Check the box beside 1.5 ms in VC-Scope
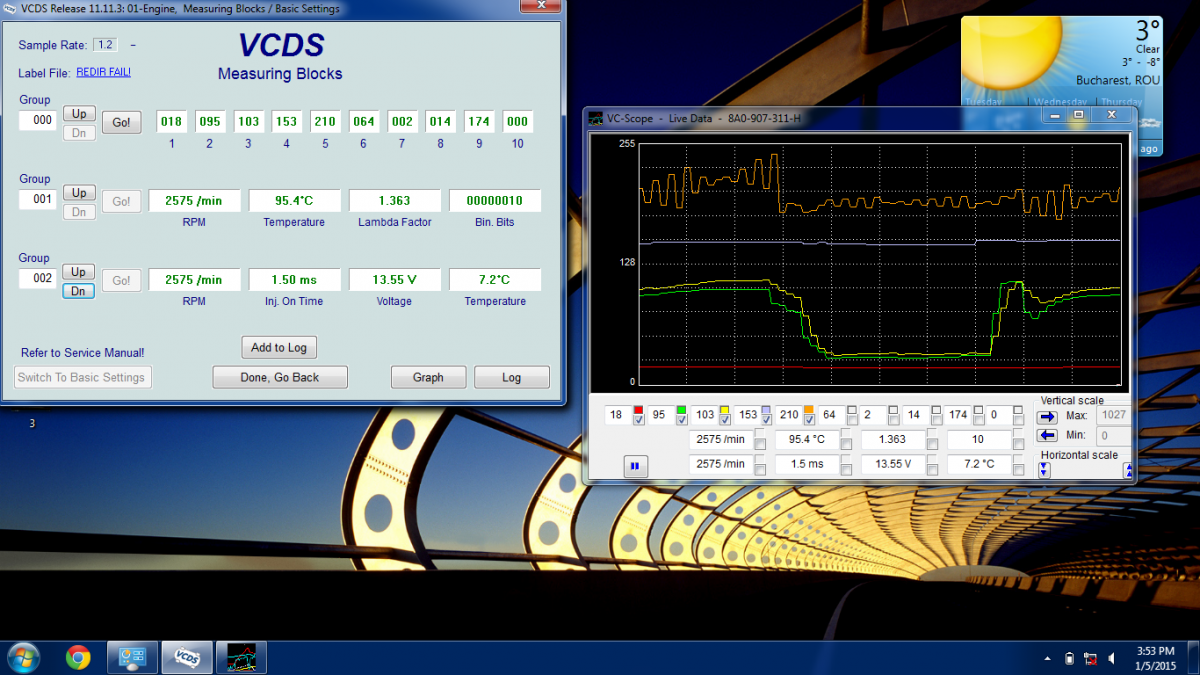Screen dimensions: 1200x675 click(x=846, y=470)
